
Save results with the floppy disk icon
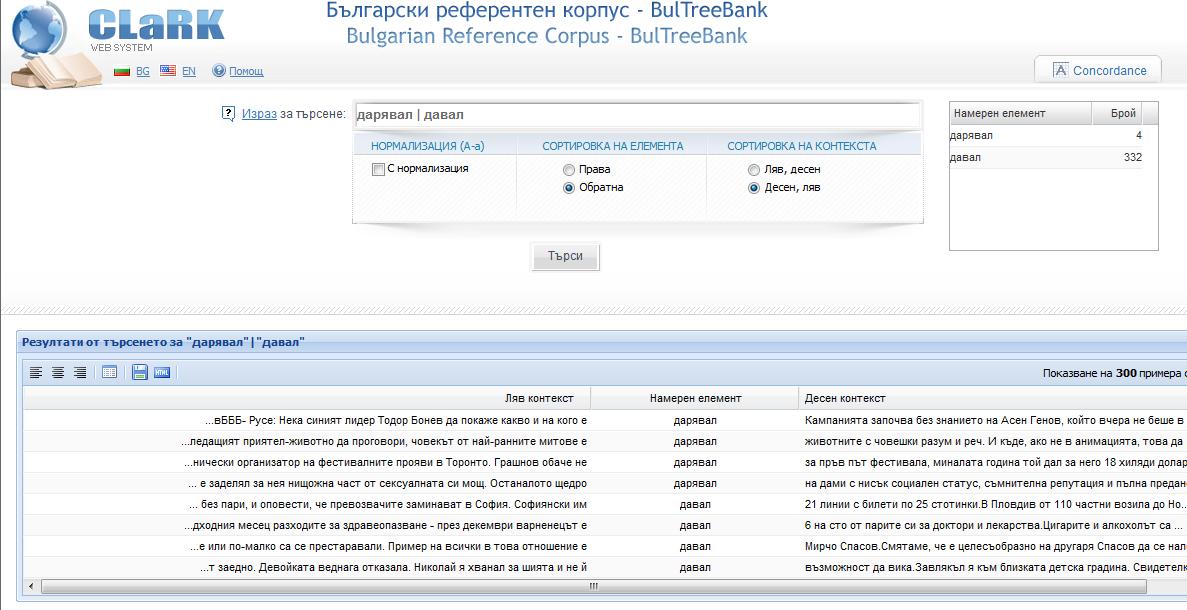coord(139,372)
